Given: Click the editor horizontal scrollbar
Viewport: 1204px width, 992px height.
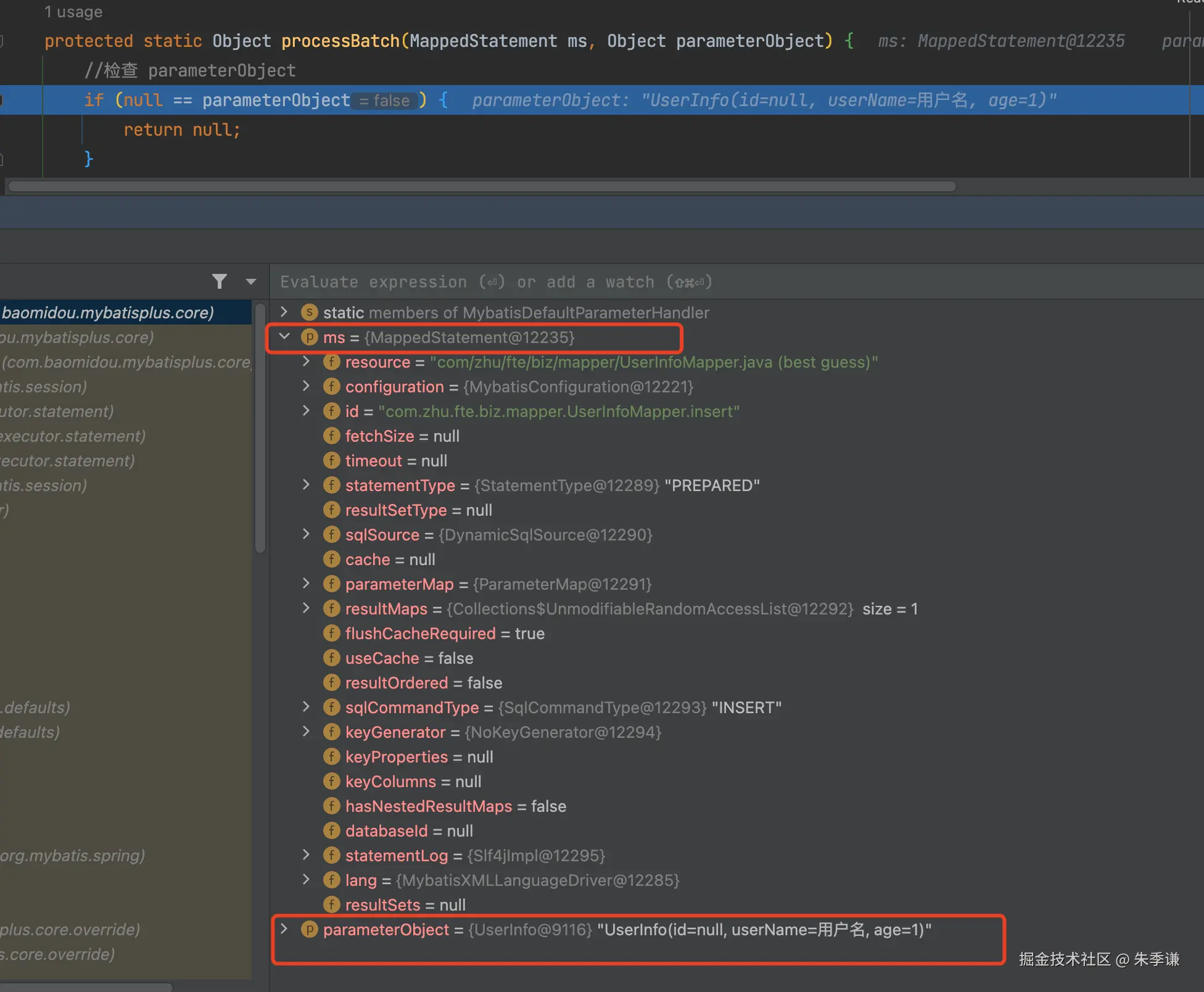Looking at the screenshot, I should coord(481,186).
